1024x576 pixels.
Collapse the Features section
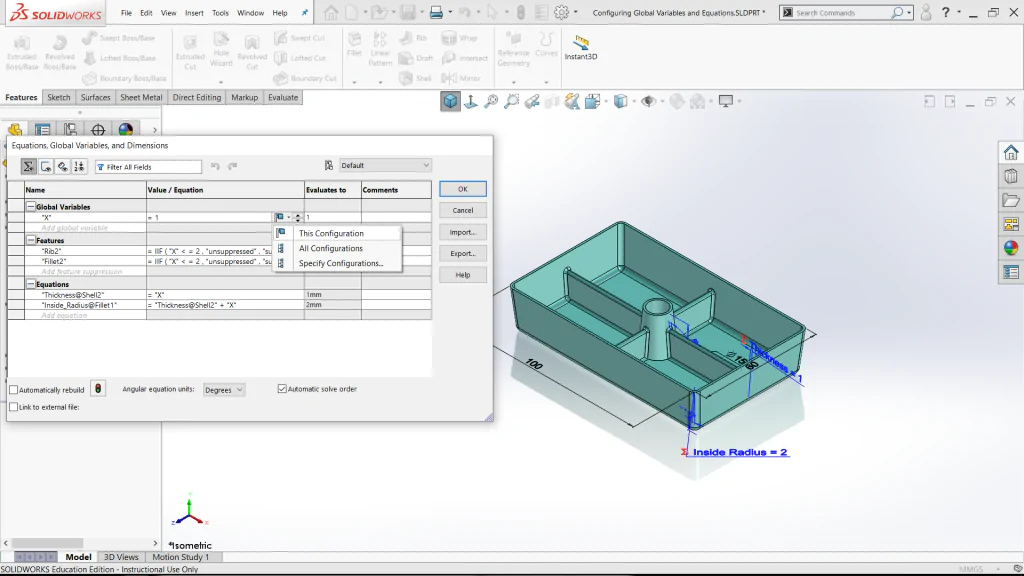[31, 240]
